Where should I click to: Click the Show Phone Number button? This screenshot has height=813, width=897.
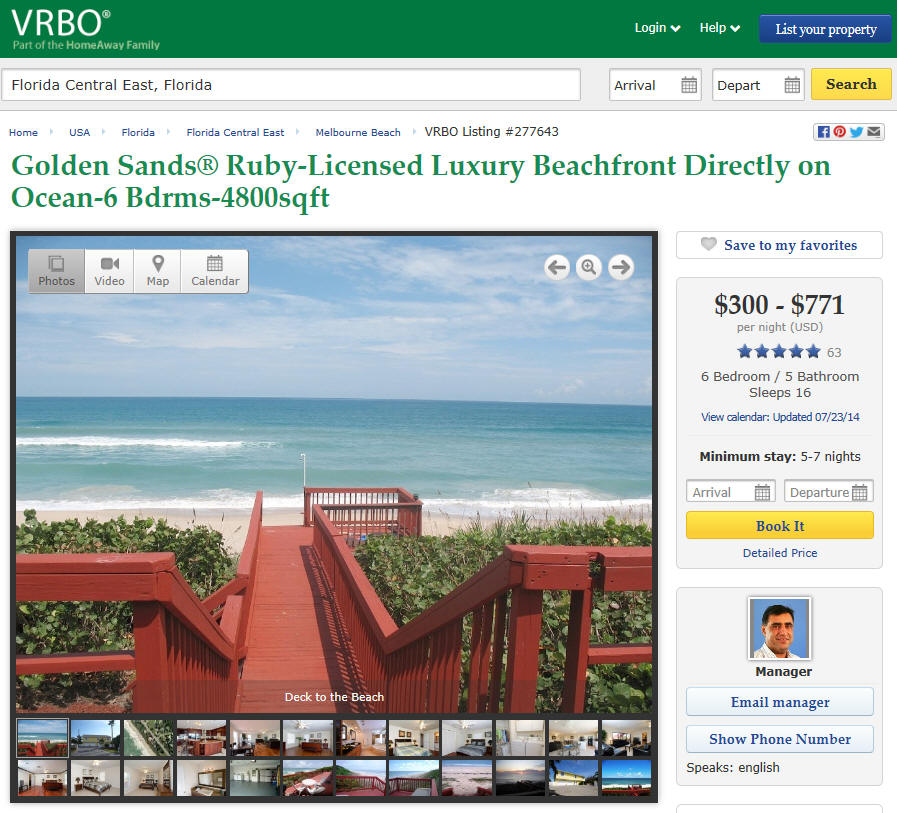(780, 739)
